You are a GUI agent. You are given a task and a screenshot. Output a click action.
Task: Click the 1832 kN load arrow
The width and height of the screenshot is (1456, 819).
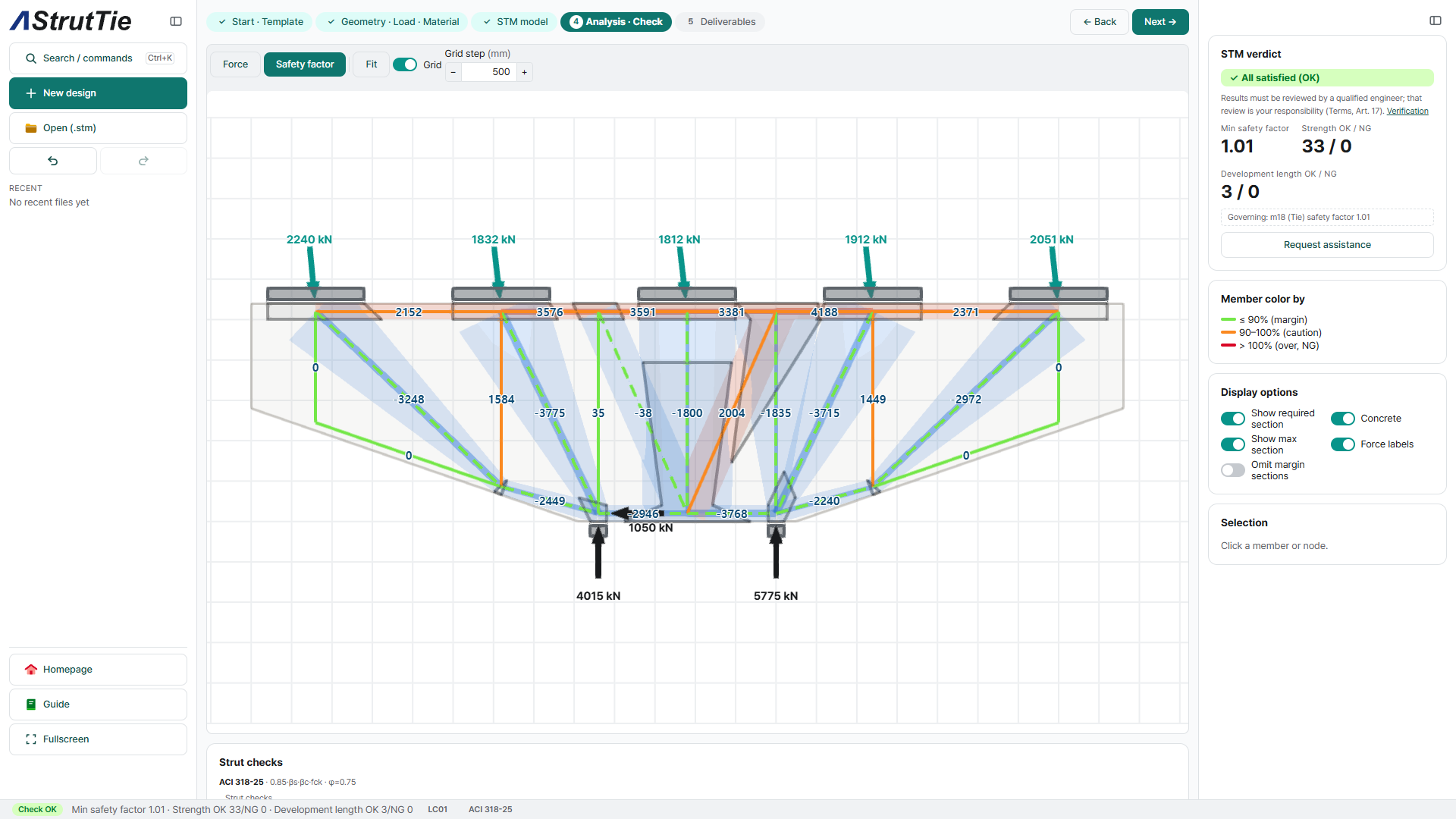coord(497,271)
